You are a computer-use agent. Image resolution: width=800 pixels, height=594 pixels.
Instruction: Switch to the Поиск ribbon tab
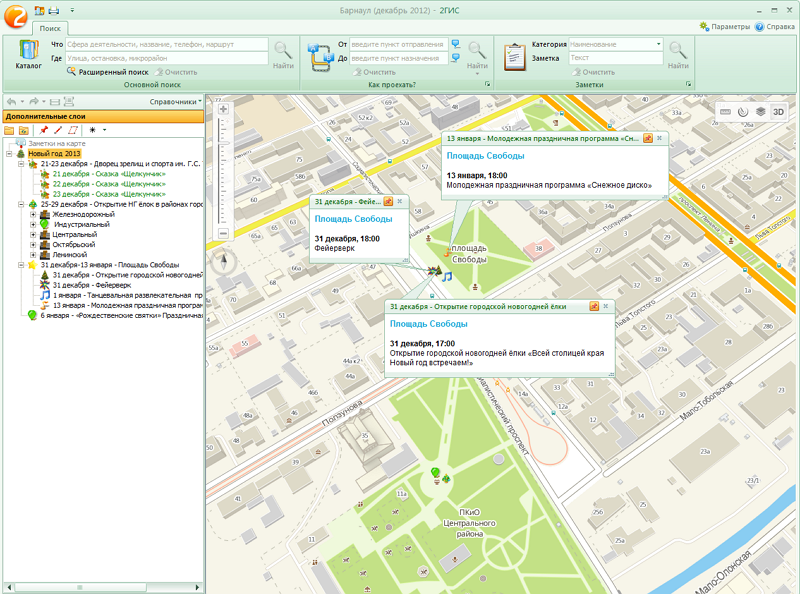click(49, 29)
